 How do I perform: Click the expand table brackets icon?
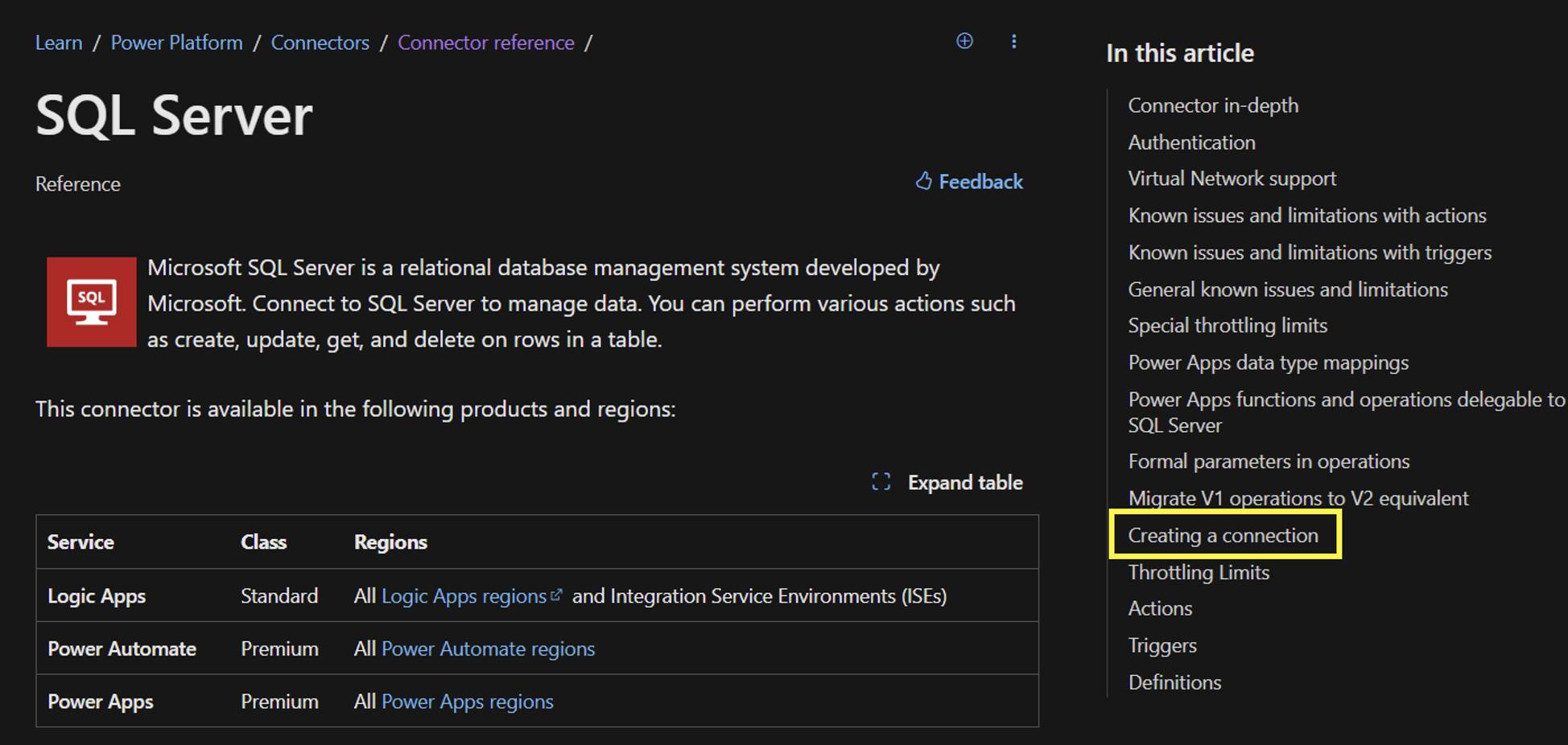881,482
